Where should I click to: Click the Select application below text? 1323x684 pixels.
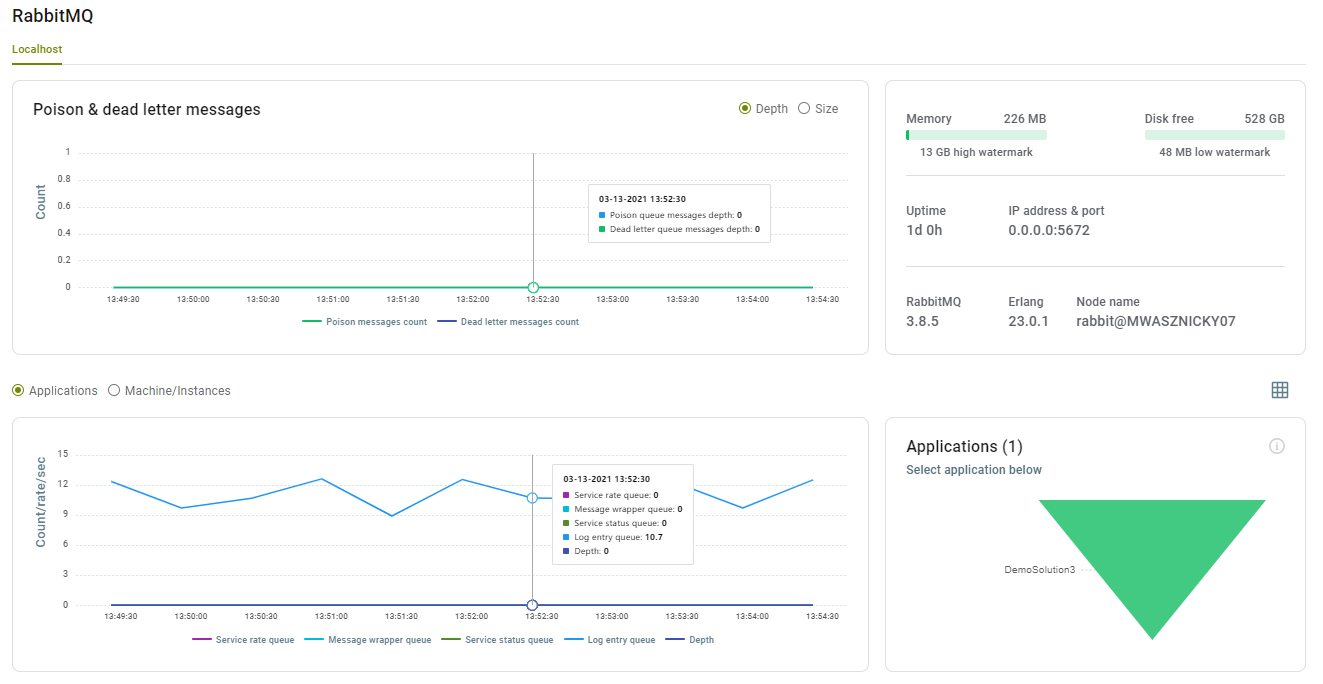tap(974, 470)
